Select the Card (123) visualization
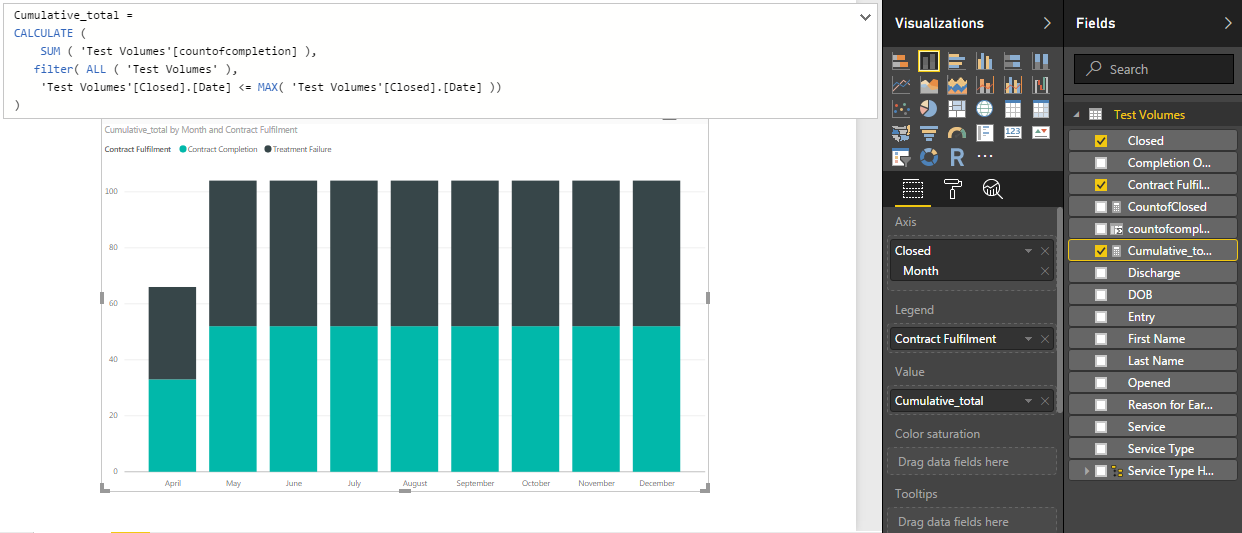The image size is (1242, 533). click(1013, 133)
